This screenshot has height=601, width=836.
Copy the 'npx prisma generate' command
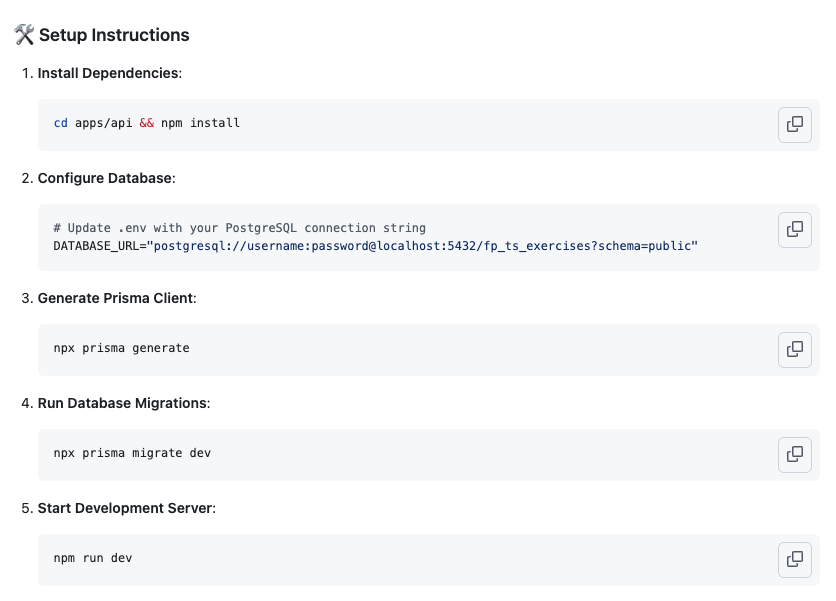pyautogui.click(x=794, y=350)
